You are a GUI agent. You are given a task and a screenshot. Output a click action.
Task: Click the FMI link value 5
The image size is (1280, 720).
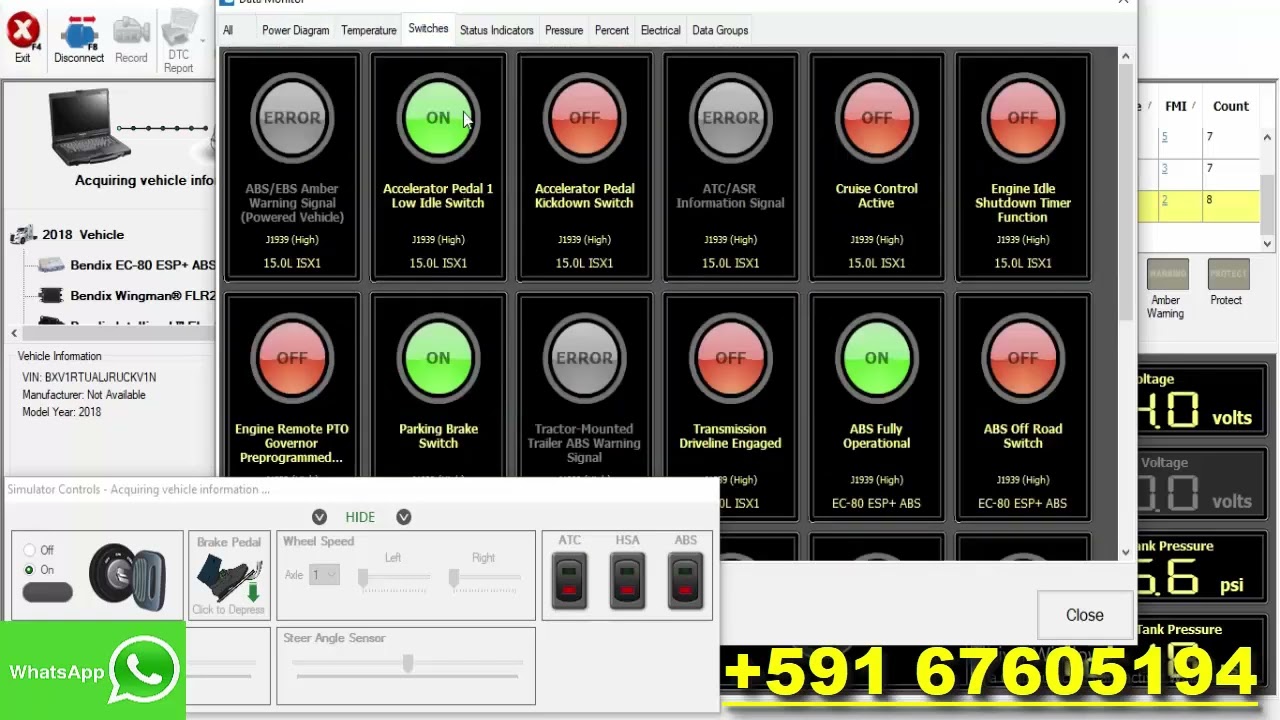(x=1164, y=137)
